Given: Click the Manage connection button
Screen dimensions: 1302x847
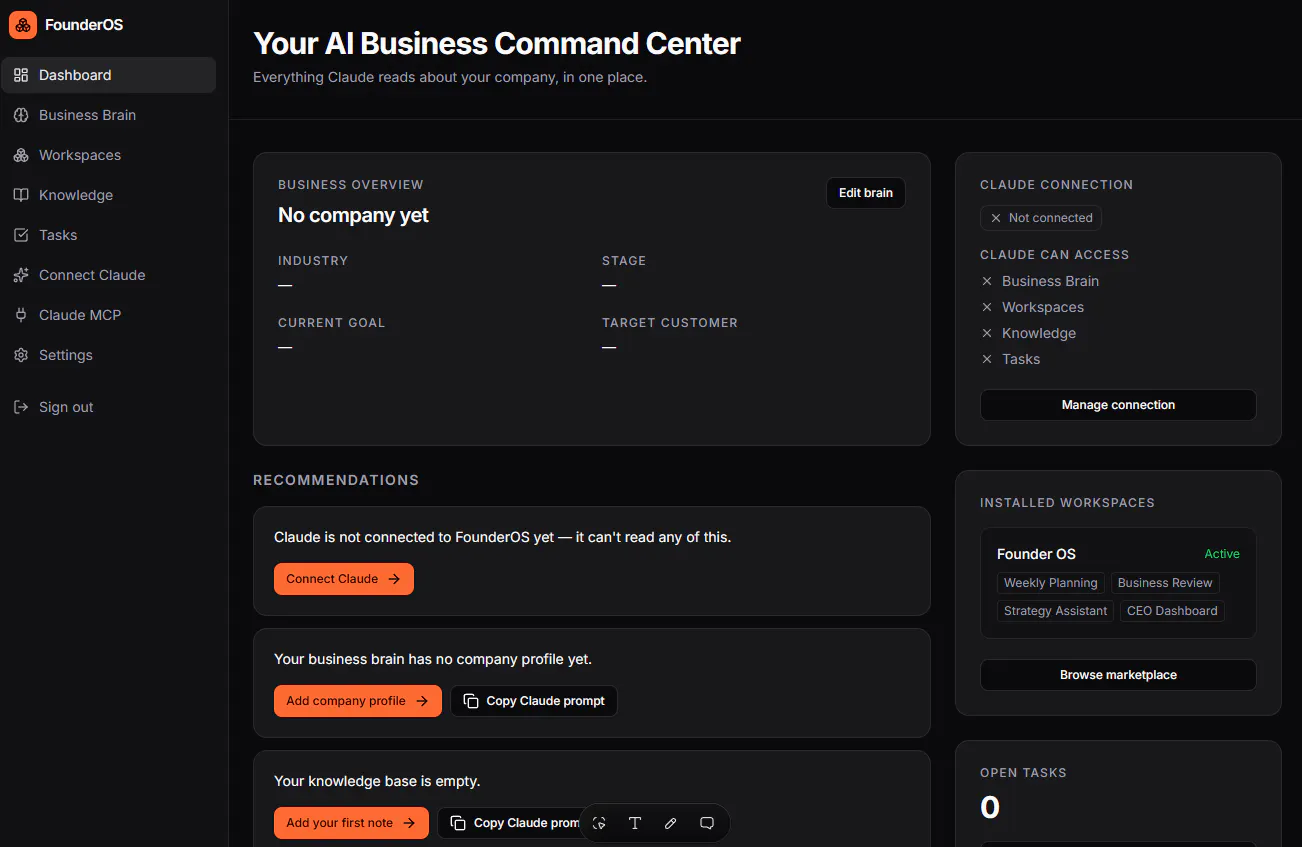Looking at the screenshot, I should (1118, 405).
